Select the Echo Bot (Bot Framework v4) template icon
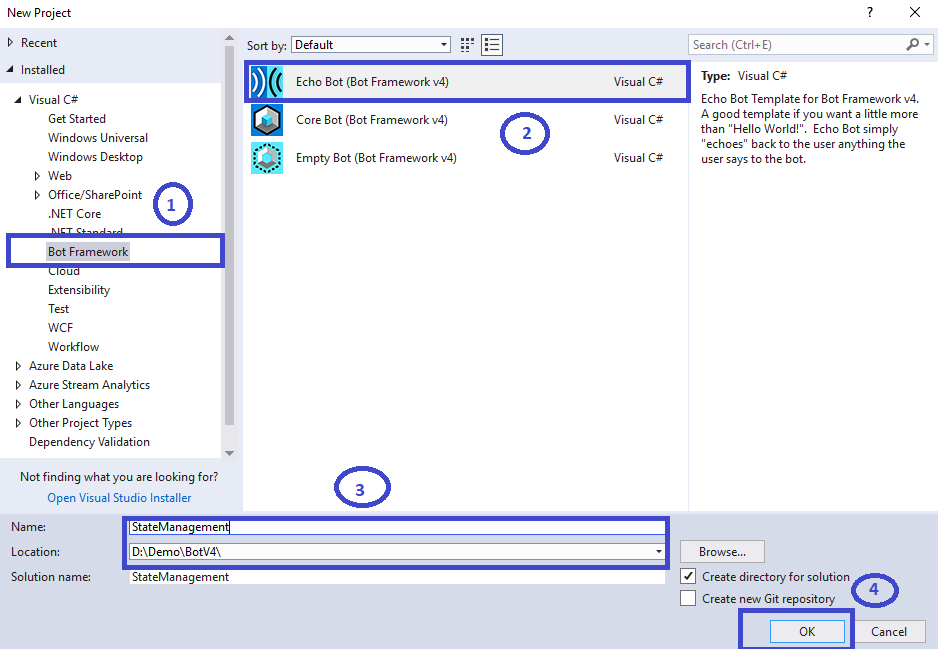The width and height of the screenshot is (938, 649). click(x=266, y=81)
